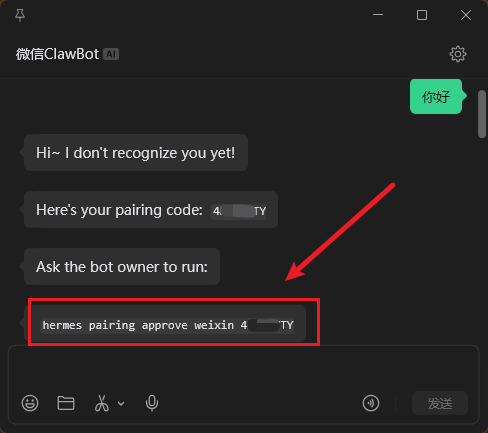This screenshot has width=488, height=433.
Task: Click the "Ask the bot owner to run:" message
Action: (122, 266)
